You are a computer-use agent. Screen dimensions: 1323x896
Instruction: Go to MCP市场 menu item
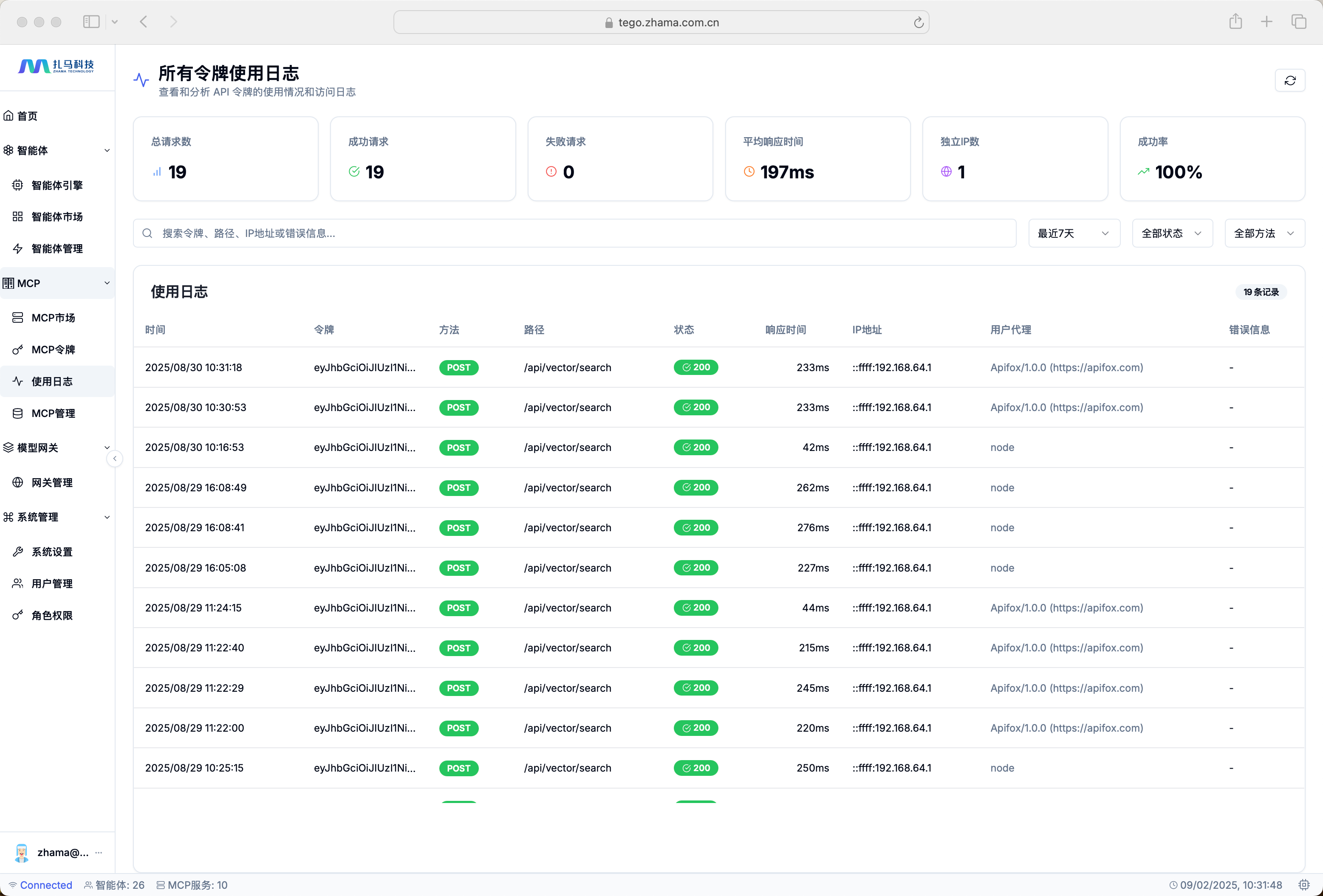tap(53, 318)
